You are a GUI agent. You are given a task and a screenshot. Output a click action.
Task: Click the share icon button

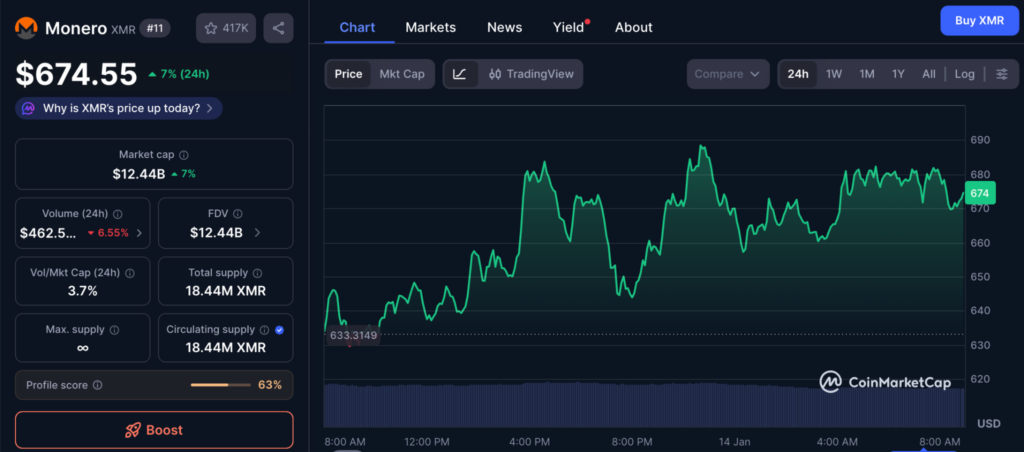click(x=278, y=28)
